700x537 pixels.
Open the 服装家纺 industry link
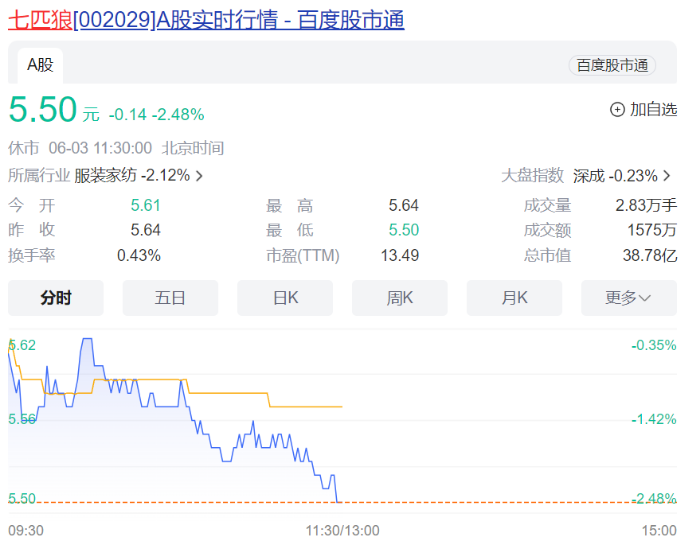pyautogui.click(x=105, y=175)
